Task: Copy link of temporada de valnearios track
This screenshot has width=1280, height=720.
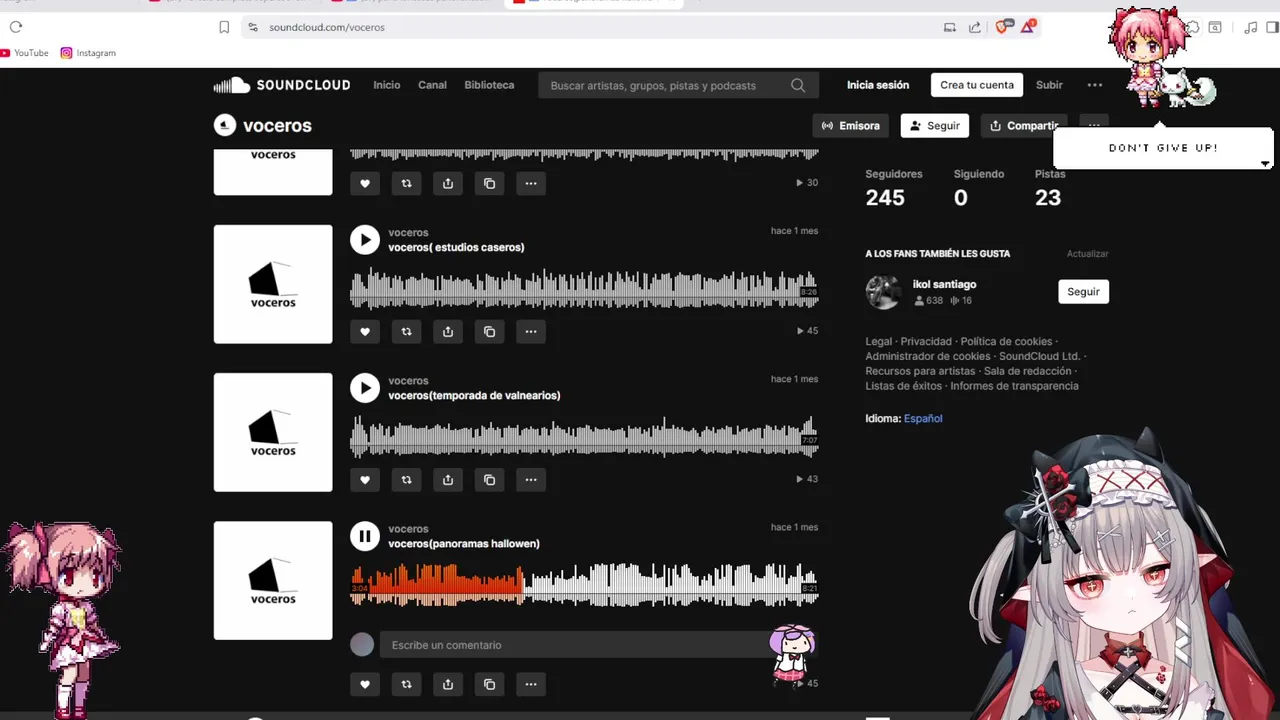Action: (x=489, y=480)
